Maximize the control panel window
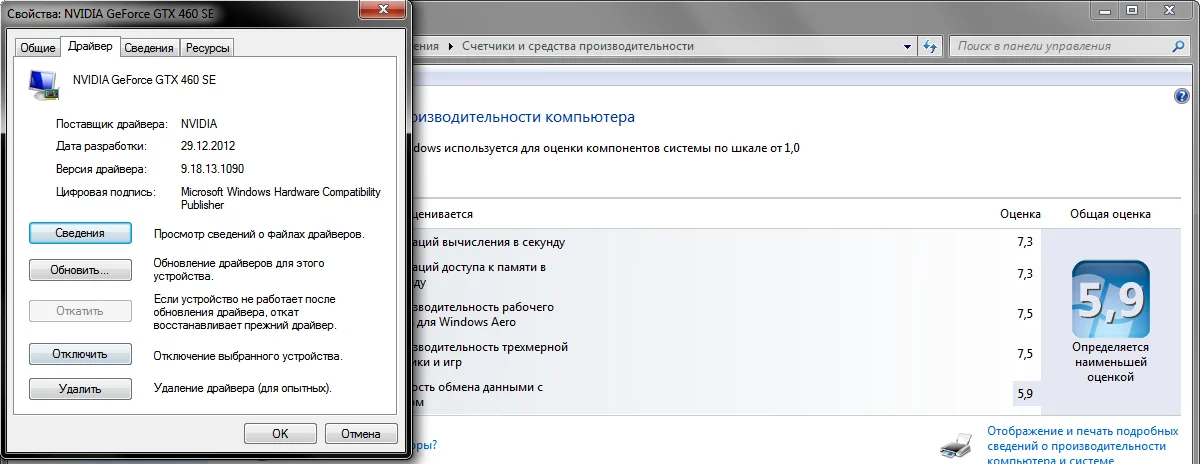Screen dimensions: 1200x464 tap(1131, 10)
